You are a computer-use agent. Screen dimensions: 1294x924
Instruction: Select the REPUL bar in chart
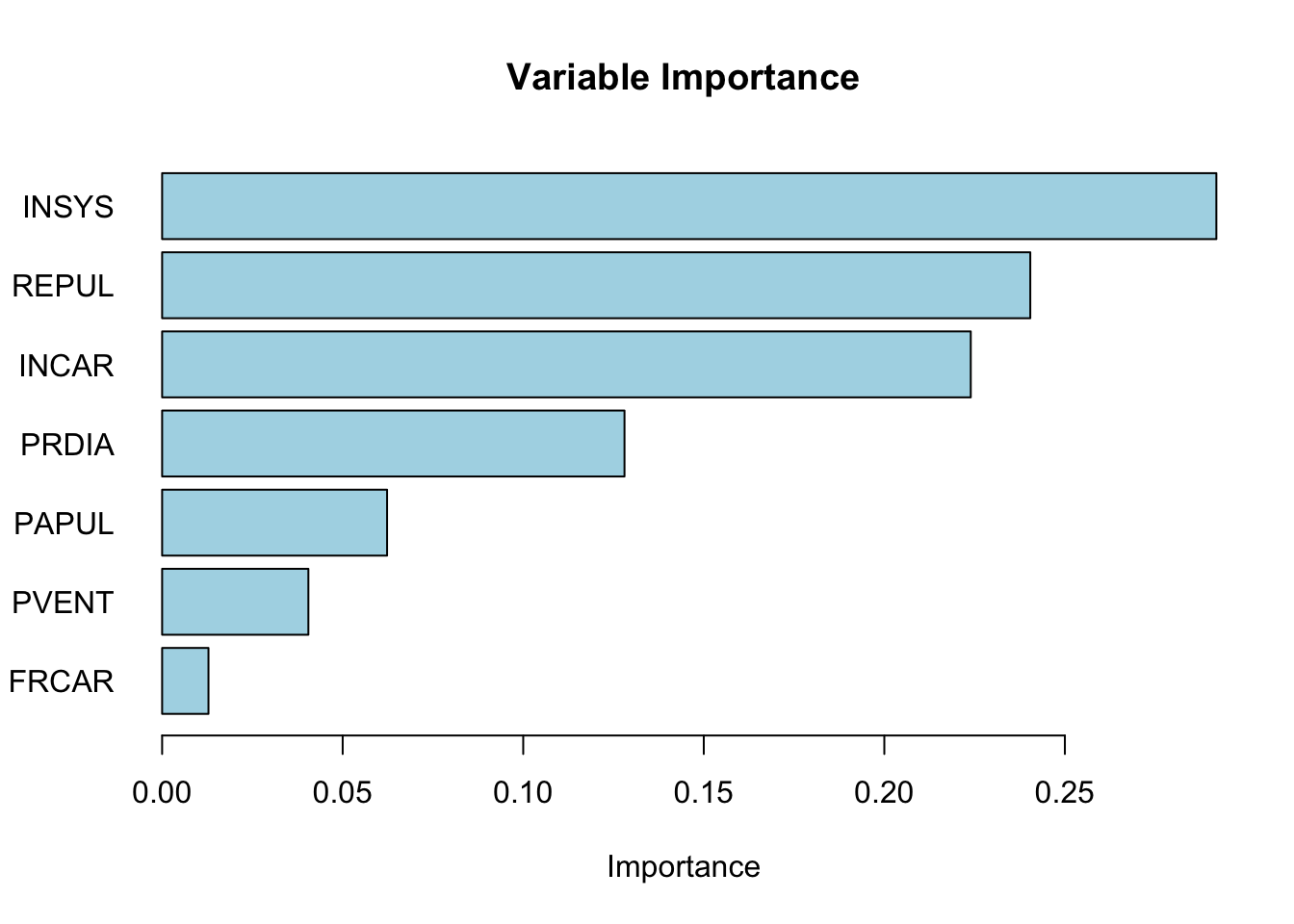point(596,285)
